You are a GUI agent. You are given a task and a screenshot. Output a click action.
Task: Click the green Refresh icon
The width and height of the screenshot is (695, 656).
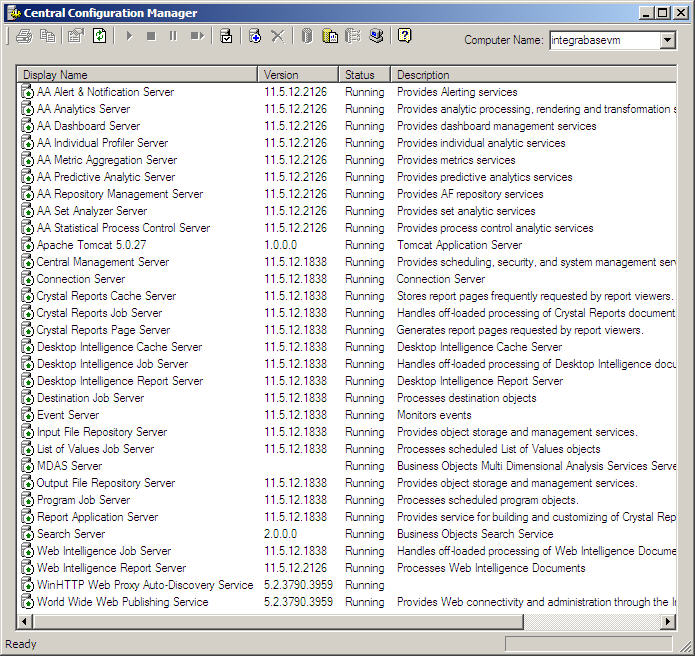coord(100,36)
